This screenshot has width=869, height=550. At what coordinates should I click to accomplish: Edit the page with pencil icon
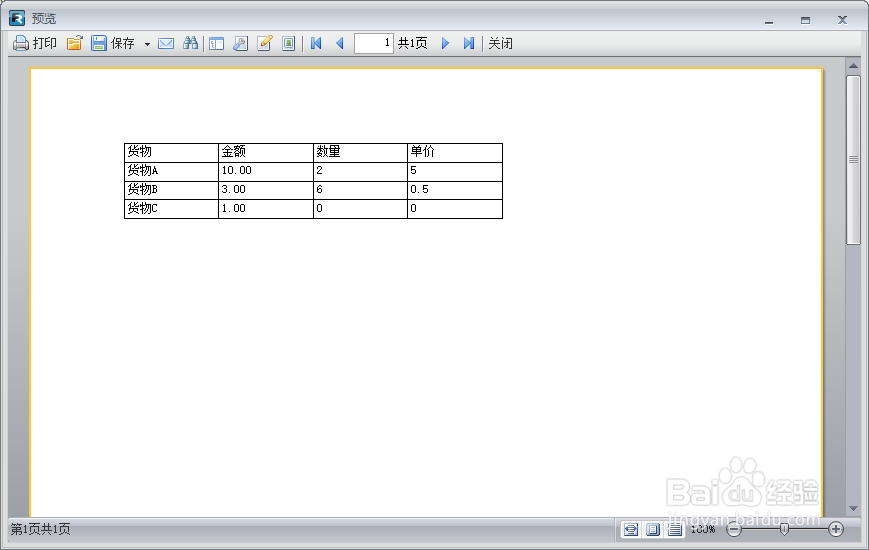(x=265, y=43)
